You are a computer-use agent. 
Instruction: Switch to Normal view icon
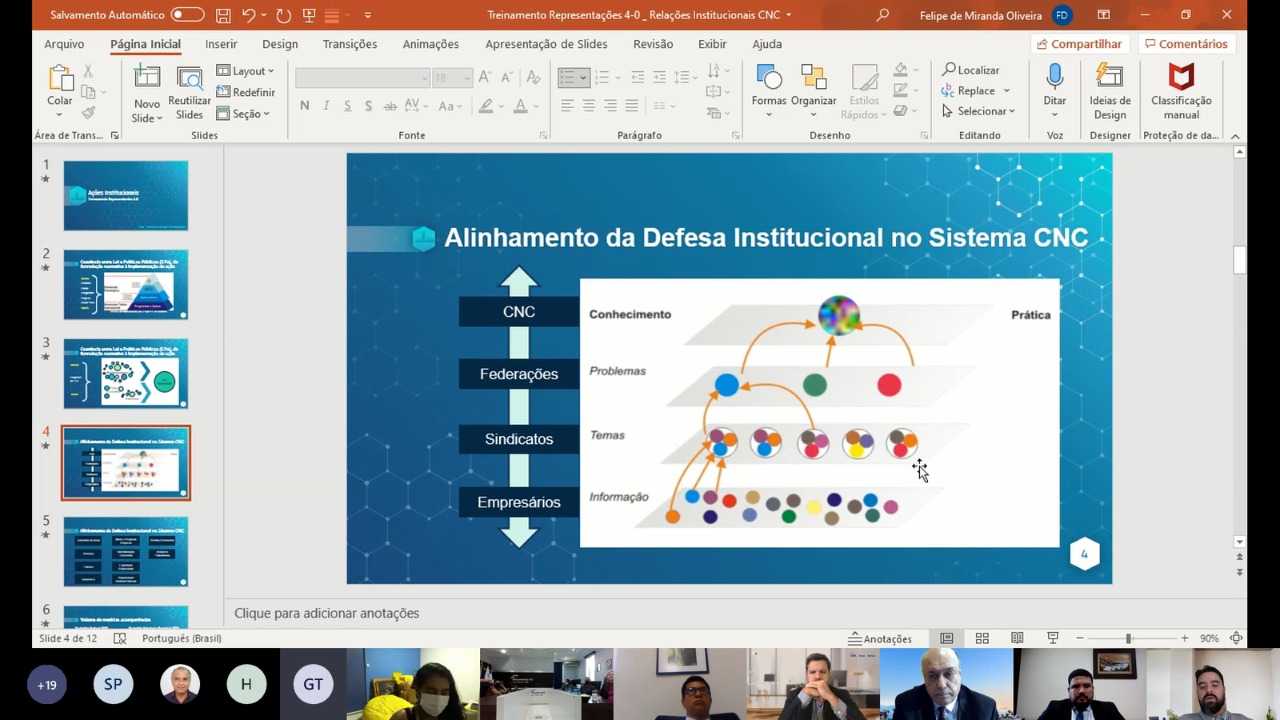click(x=946, y=638)
